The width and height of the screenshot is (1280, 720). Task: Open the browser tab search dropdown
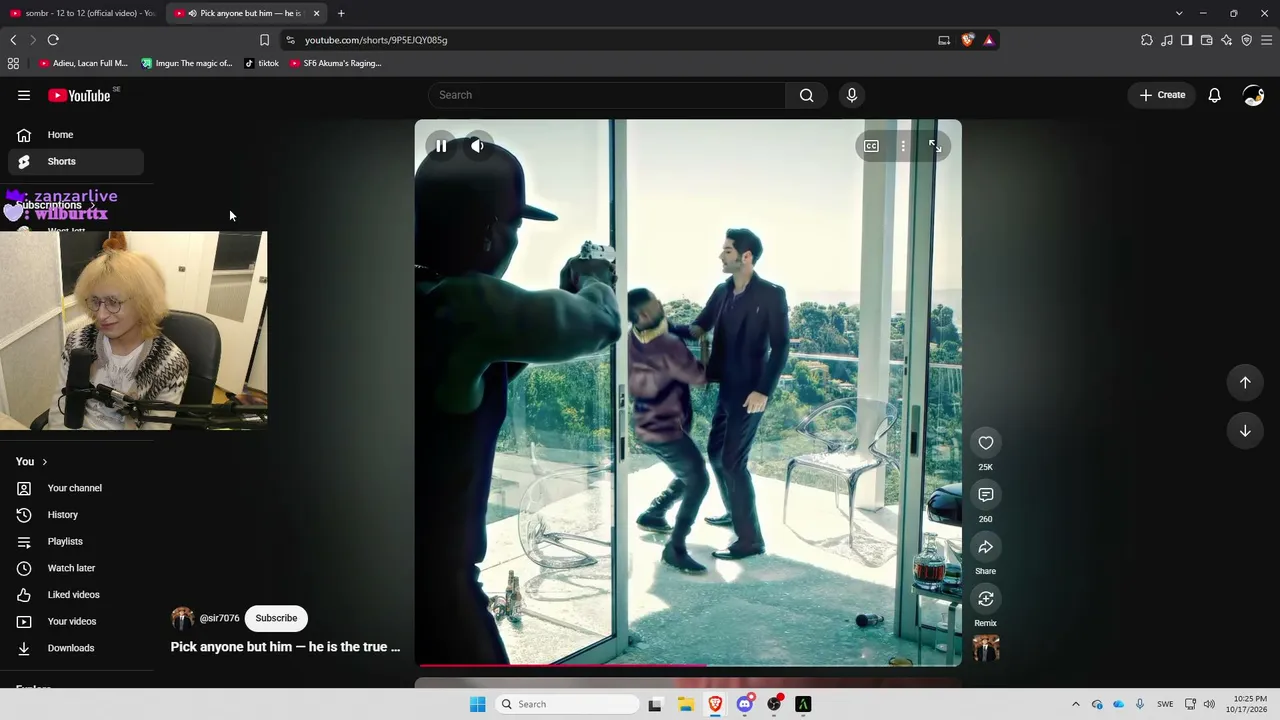click(x=1179, y=13)
